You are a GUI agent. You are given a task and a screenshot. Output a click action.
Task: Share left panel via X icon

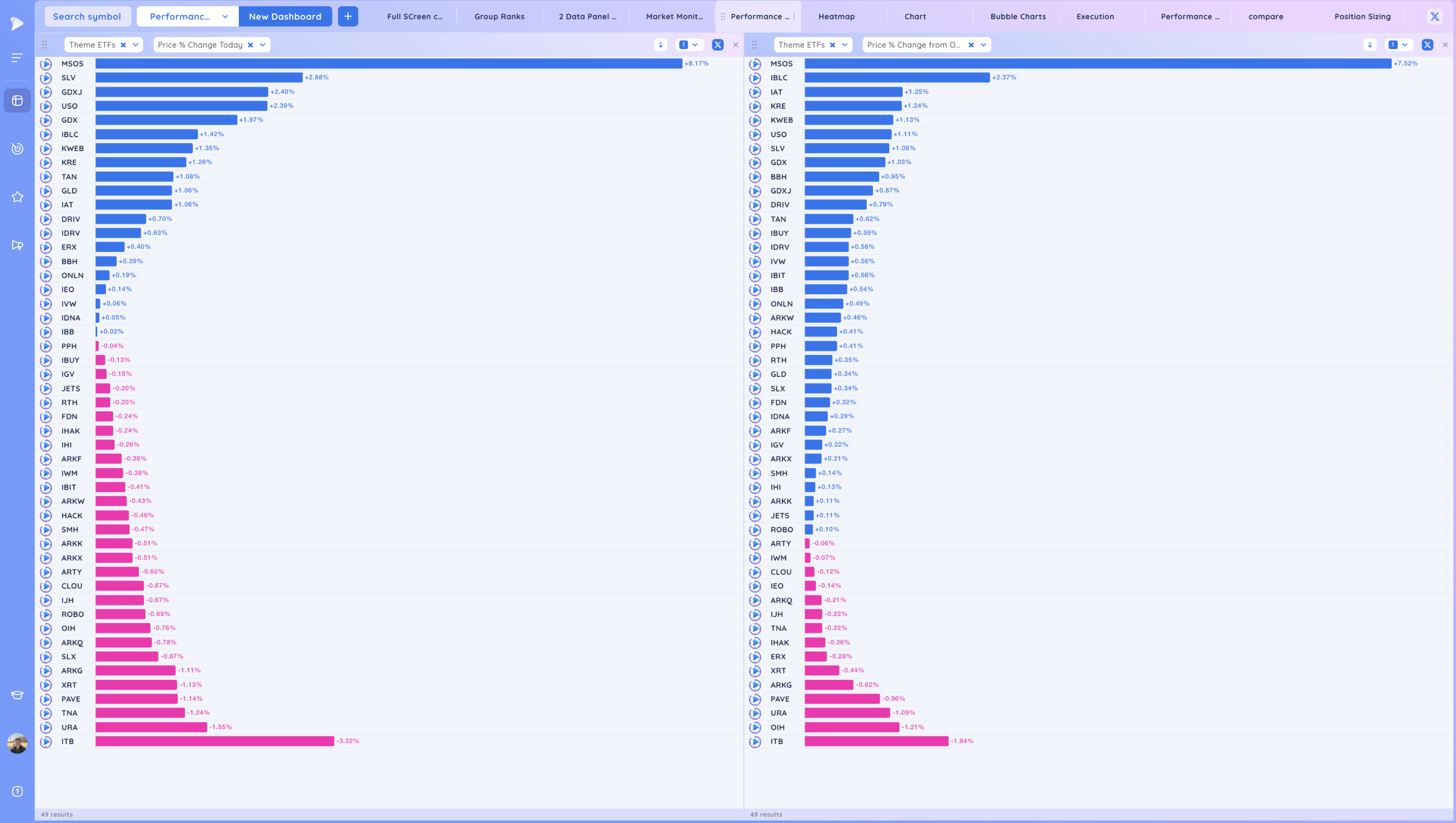pyautogui.click(x=717, y=45)
